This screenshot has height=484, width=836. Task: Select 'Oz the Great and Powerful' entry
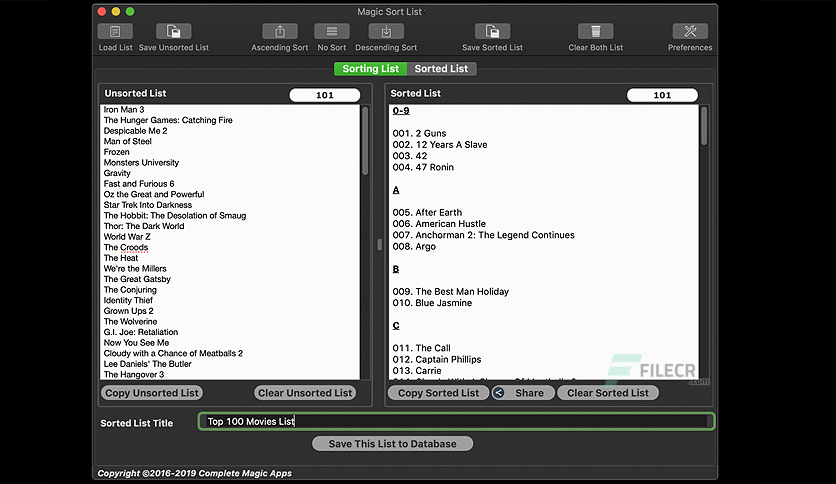point(154,195)
